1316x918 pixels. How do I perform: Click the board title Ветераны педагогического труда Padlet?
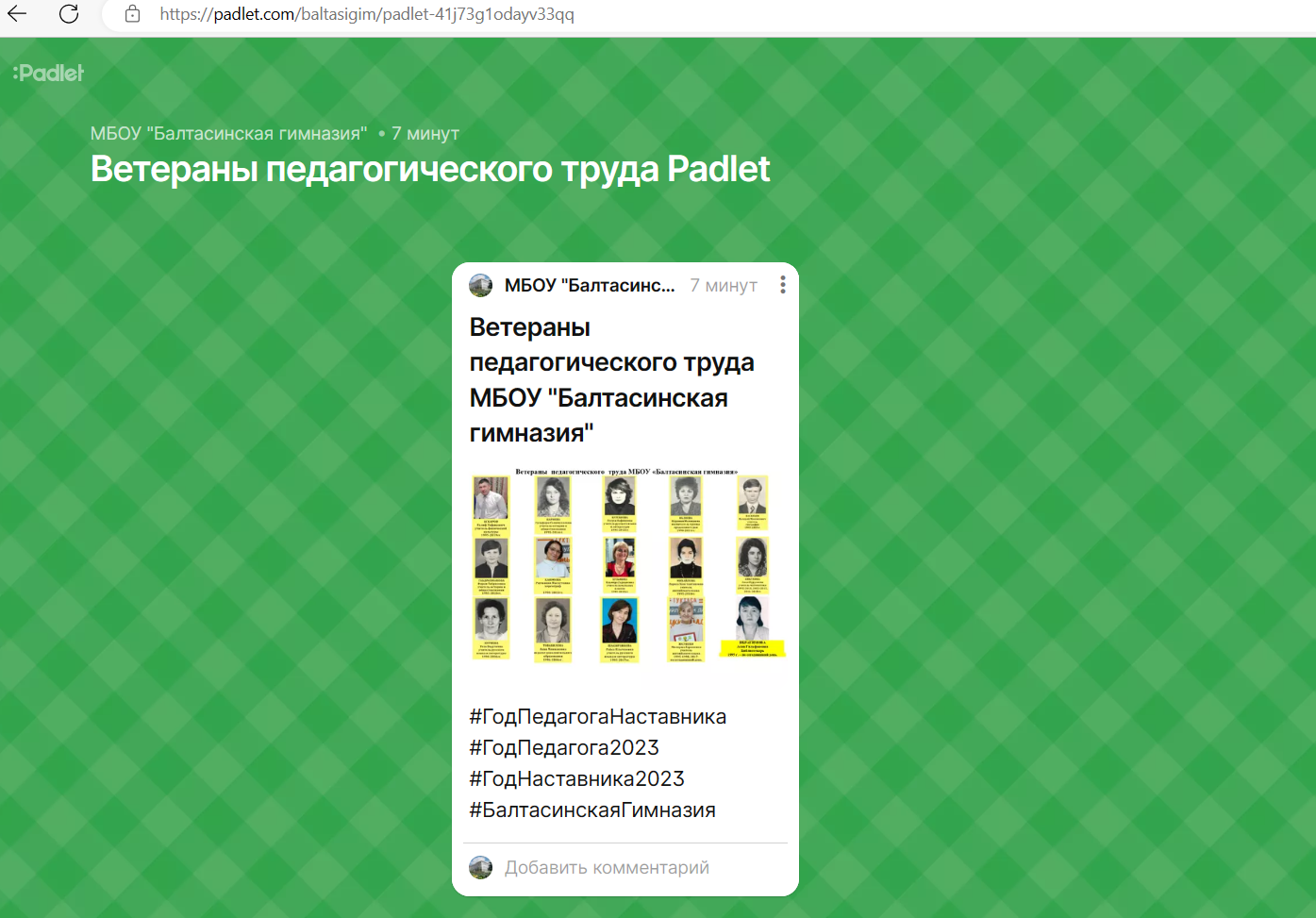[430, 169]
